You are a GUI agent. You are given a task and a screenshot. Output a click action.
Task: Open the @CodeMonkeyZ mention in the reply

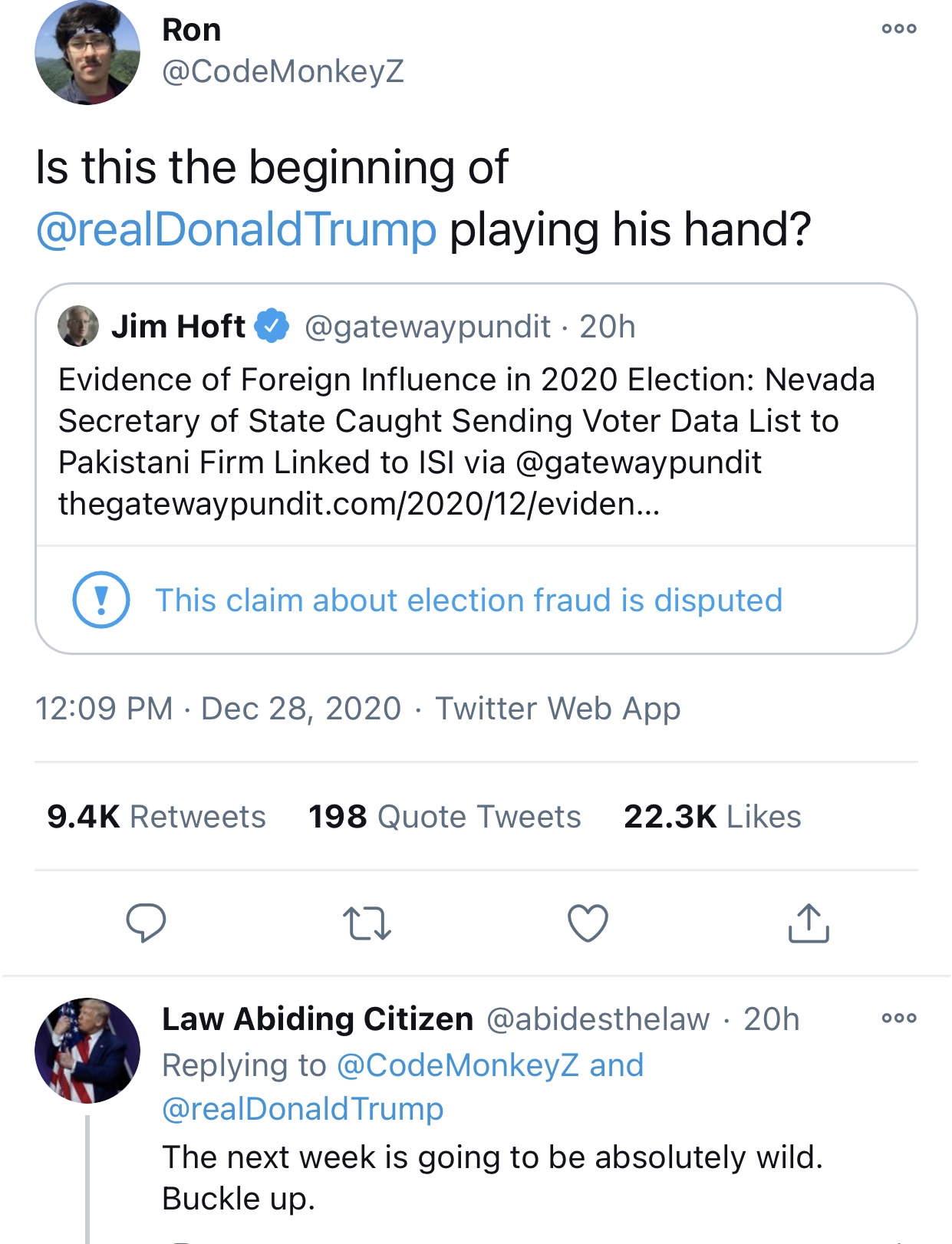pyautogui.click(x=457, y=1065)
